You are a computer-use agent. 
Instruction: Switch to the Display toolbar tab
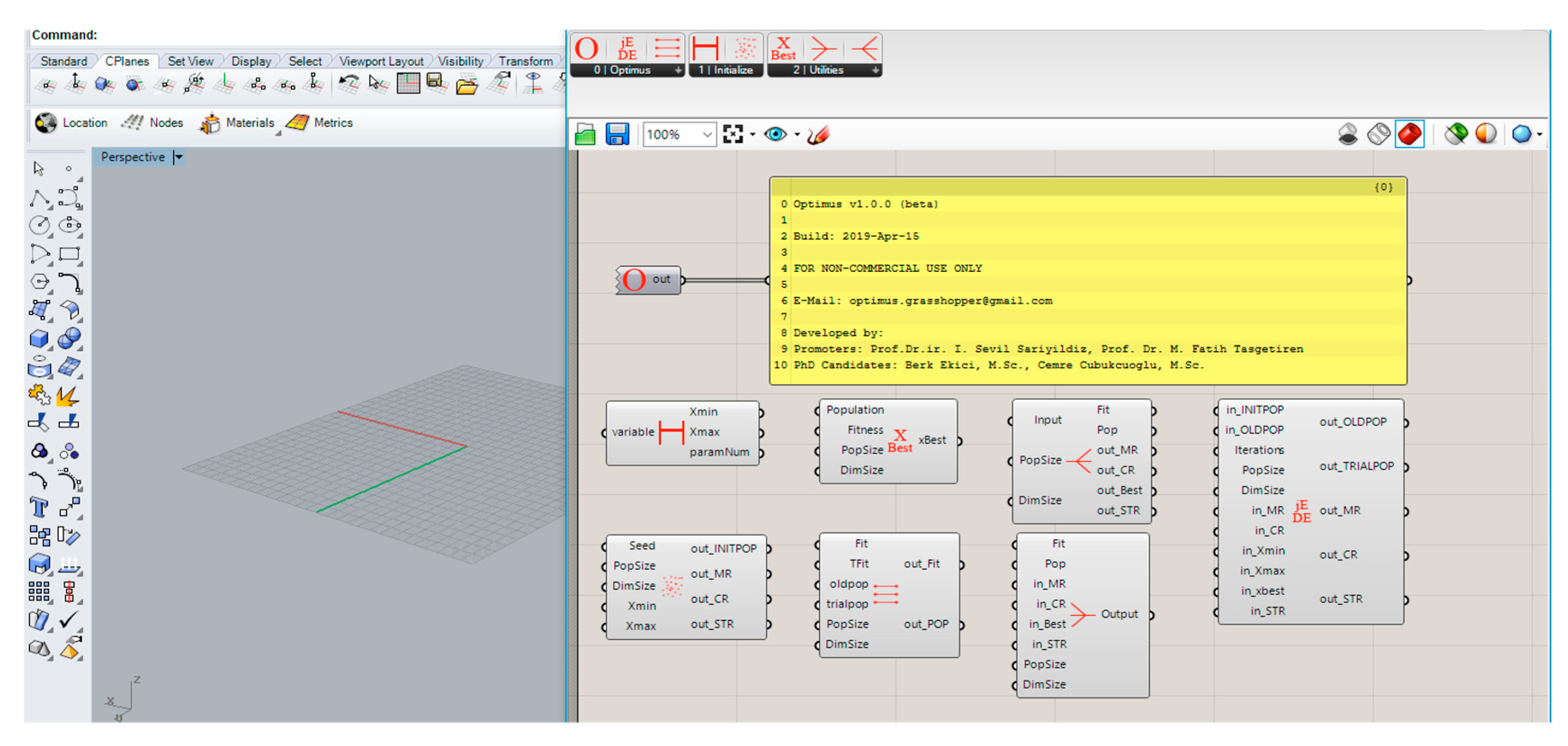tap(251, 62)
